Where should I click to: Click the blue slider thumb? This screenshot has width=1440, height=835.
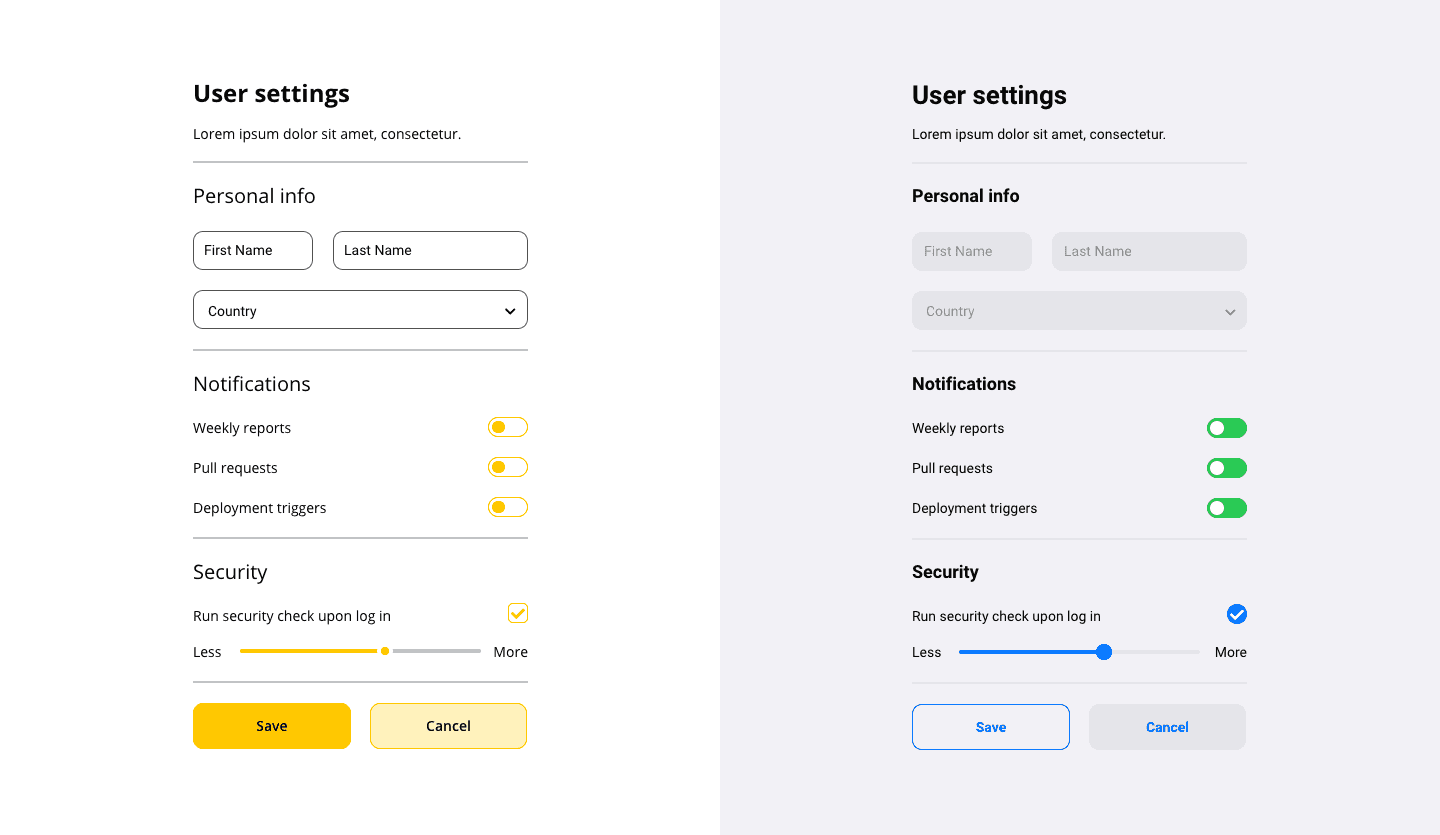[1103, 651]
